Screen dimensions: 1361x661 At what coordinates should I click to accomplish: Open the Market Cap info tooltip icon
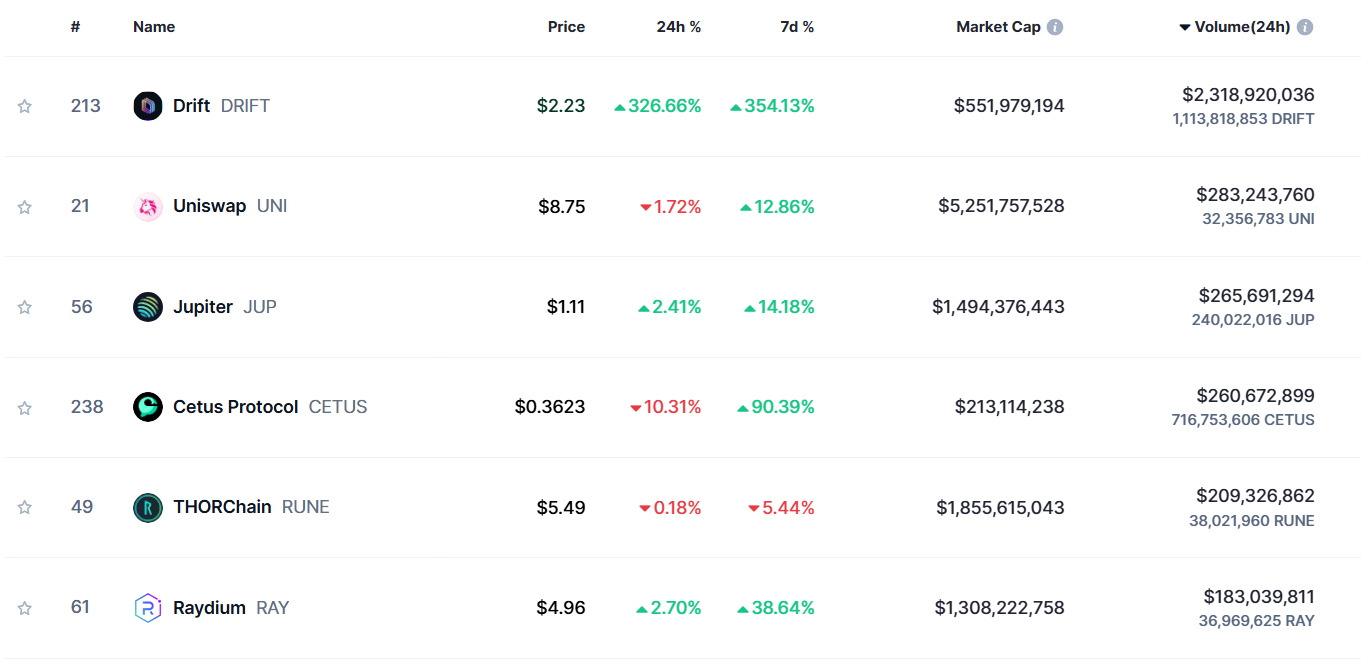click(1055, 27)
